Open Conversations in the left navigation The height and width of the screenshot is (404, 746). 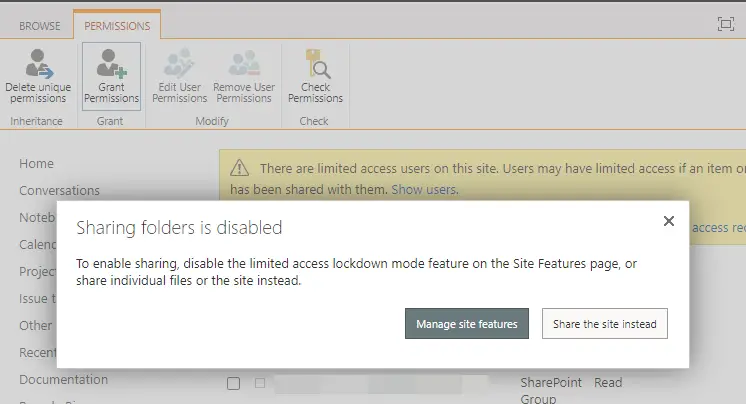59,190
